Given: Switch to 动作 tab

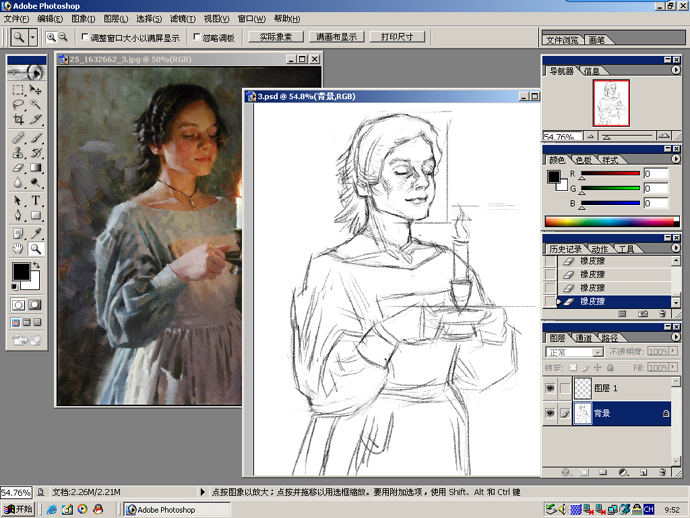Looking at the screenshot, I should point(599,250).
